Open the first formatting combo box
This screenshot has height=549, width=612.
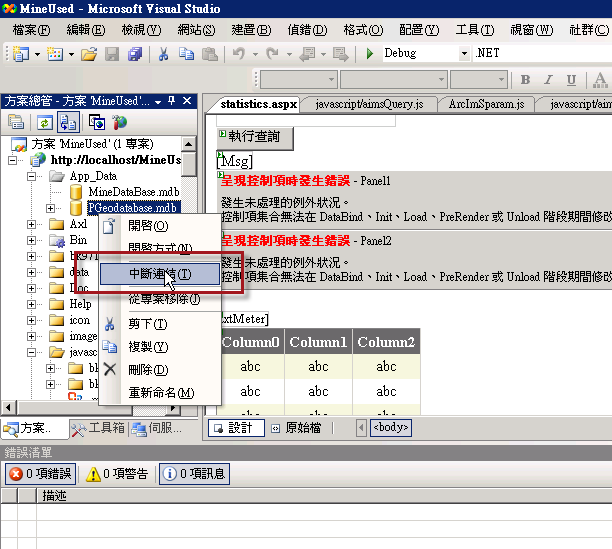(x=299, y=80)
